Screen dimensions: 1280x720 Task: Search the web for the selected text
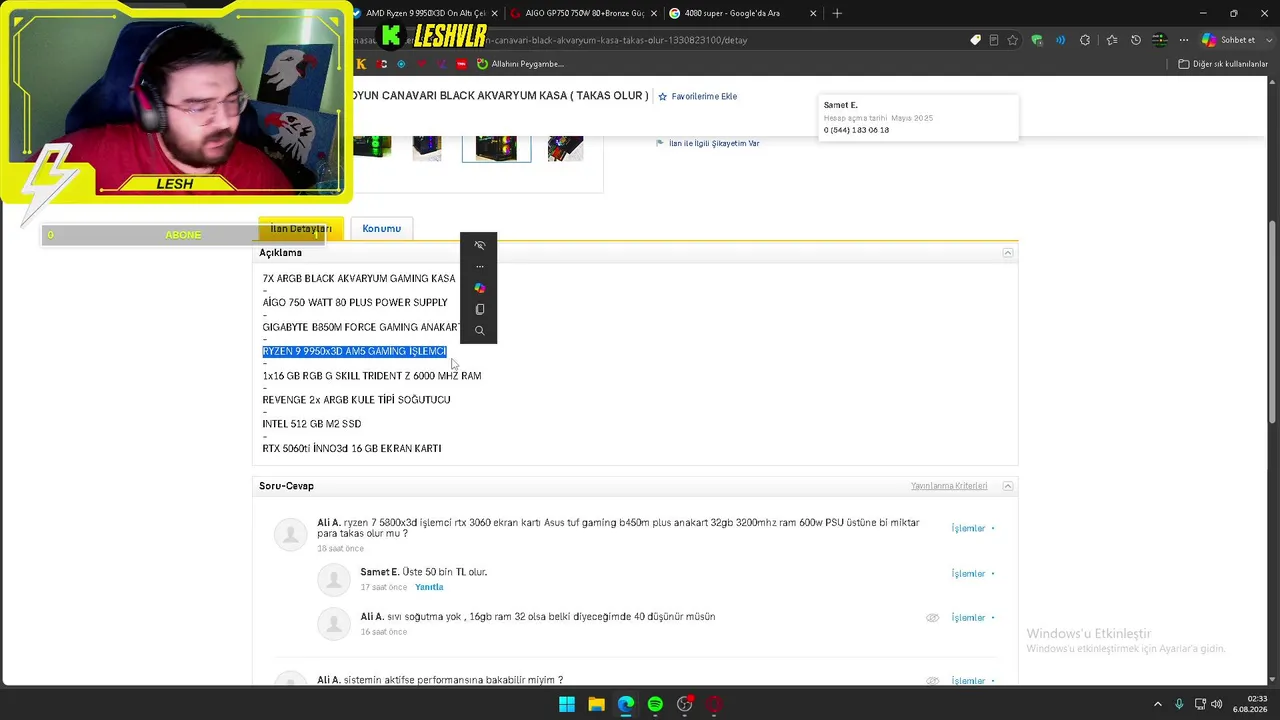pyautogui.click(x=479, y=330)
